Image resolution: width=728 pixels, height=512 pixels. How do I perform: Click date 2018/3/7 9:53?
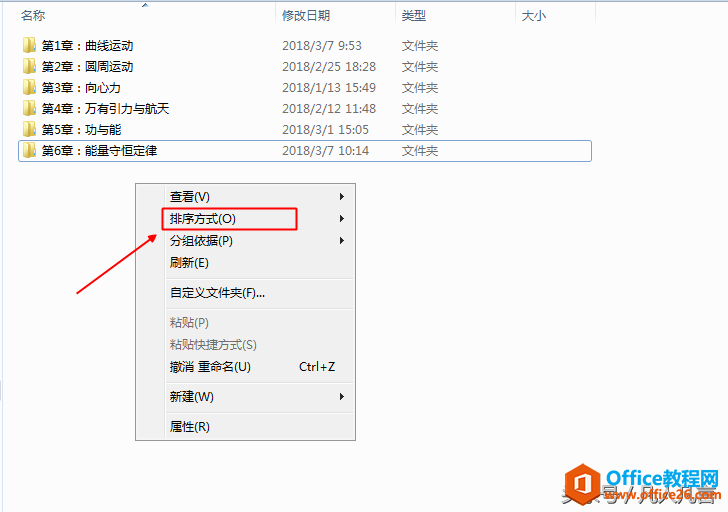(x=322, y=45)
